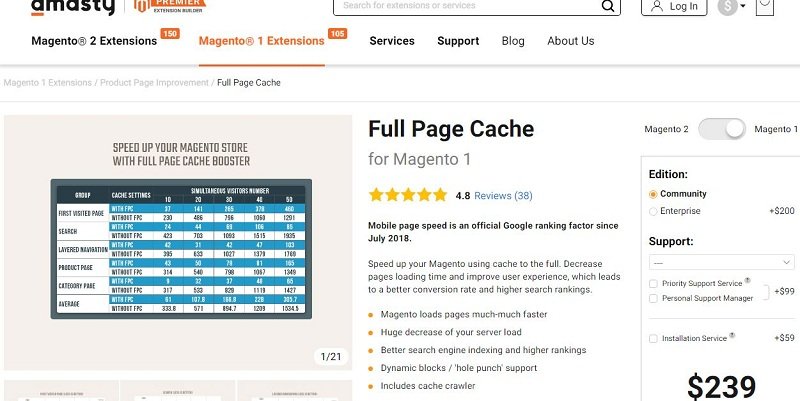Image resolution: width=800 pixels, height=401 pixels.
Task: Click the +$99 support price
Action: tap(784, 291)
